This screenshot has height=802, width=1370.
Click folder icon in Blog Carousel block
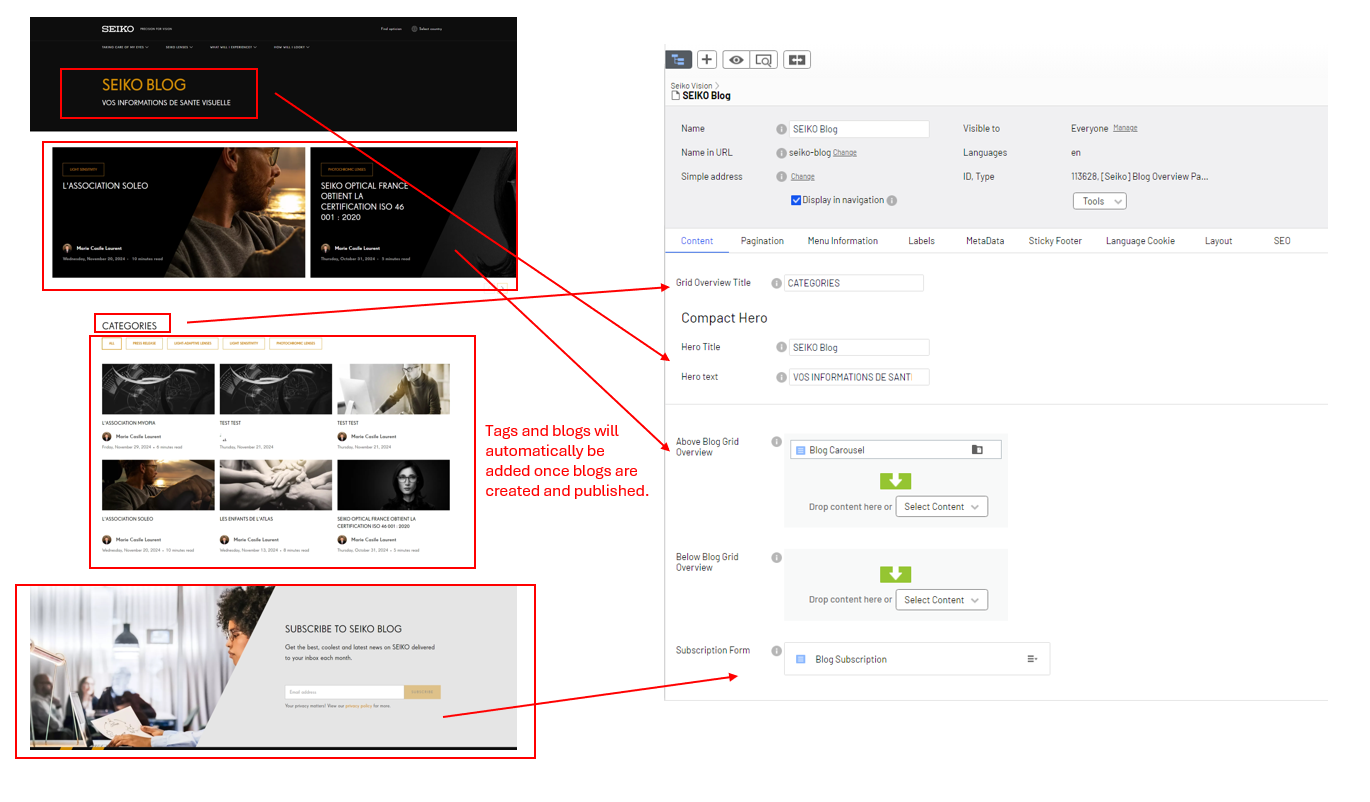[x=977, y=450]
